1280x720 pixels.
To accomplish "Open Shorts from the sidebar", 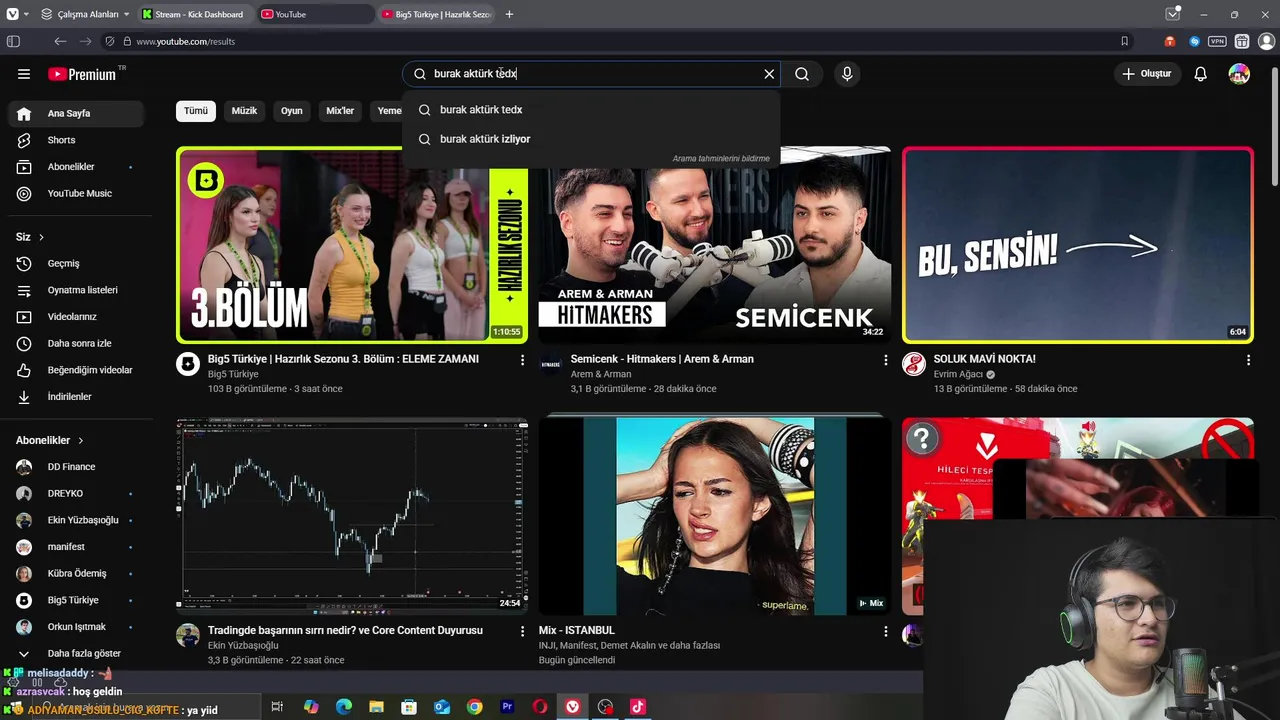I will coord(76,140).
